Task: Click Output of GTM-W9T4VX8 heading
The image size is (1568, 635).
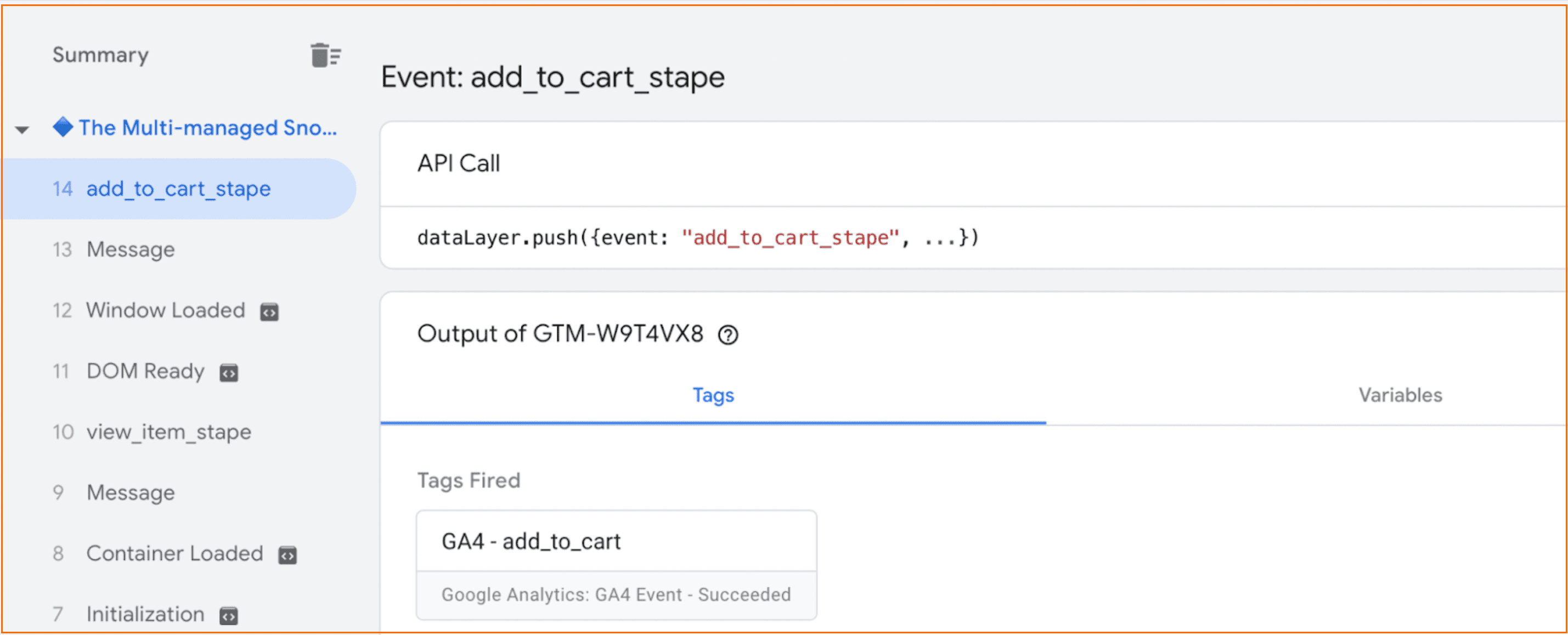Action: click(560, 334)
